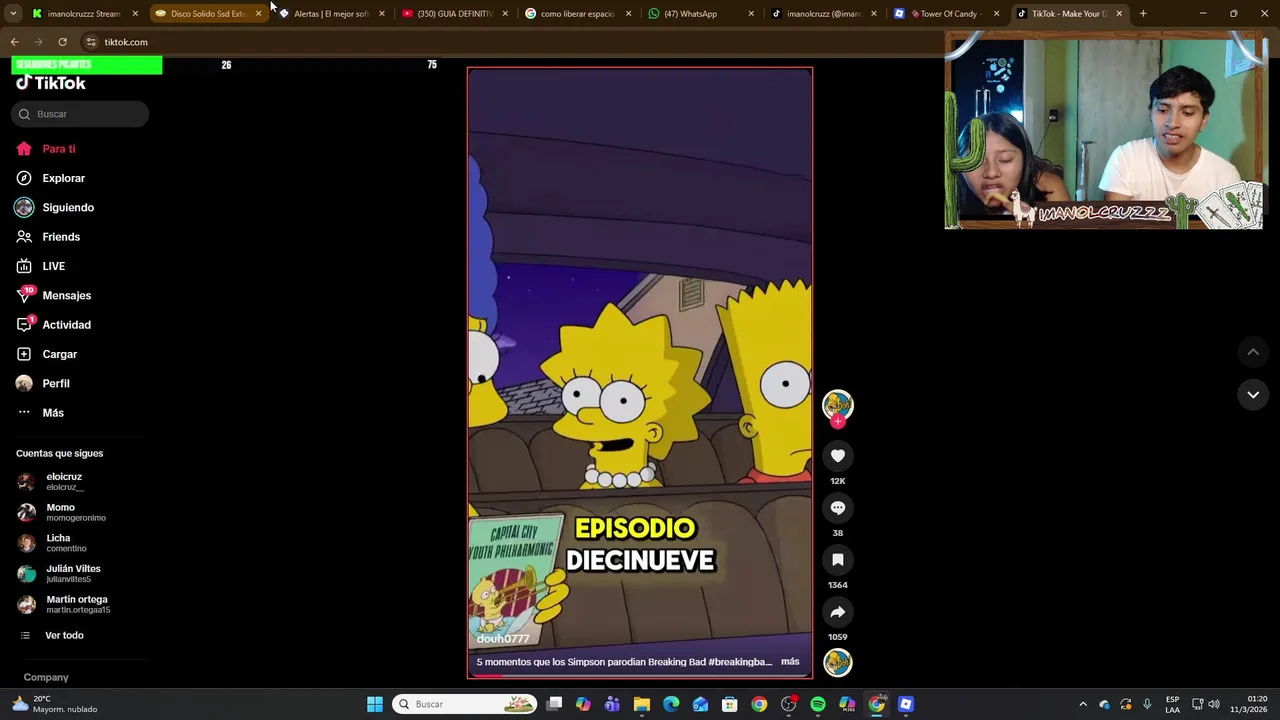Screen dimensions: 1280x720
Task: Open your Perfil page
Action: click(42, 383)
